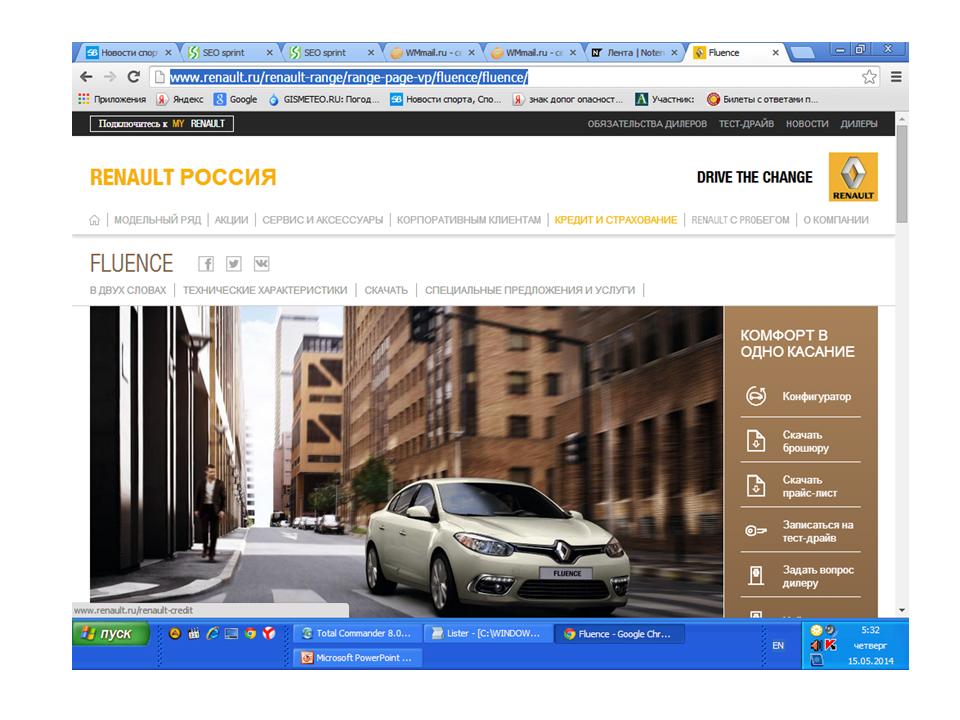This screenshot has width=960, height=720.
Task: Click the Задать вопрос дилеру icon
Action: click(756, 576)
